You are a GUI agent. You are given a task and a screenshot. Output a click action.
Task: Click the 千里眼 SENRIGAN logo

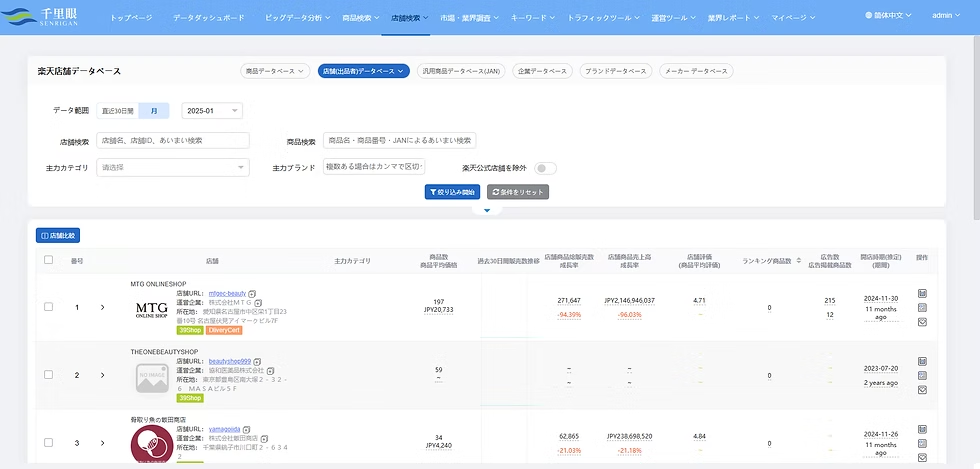point(41,17)
